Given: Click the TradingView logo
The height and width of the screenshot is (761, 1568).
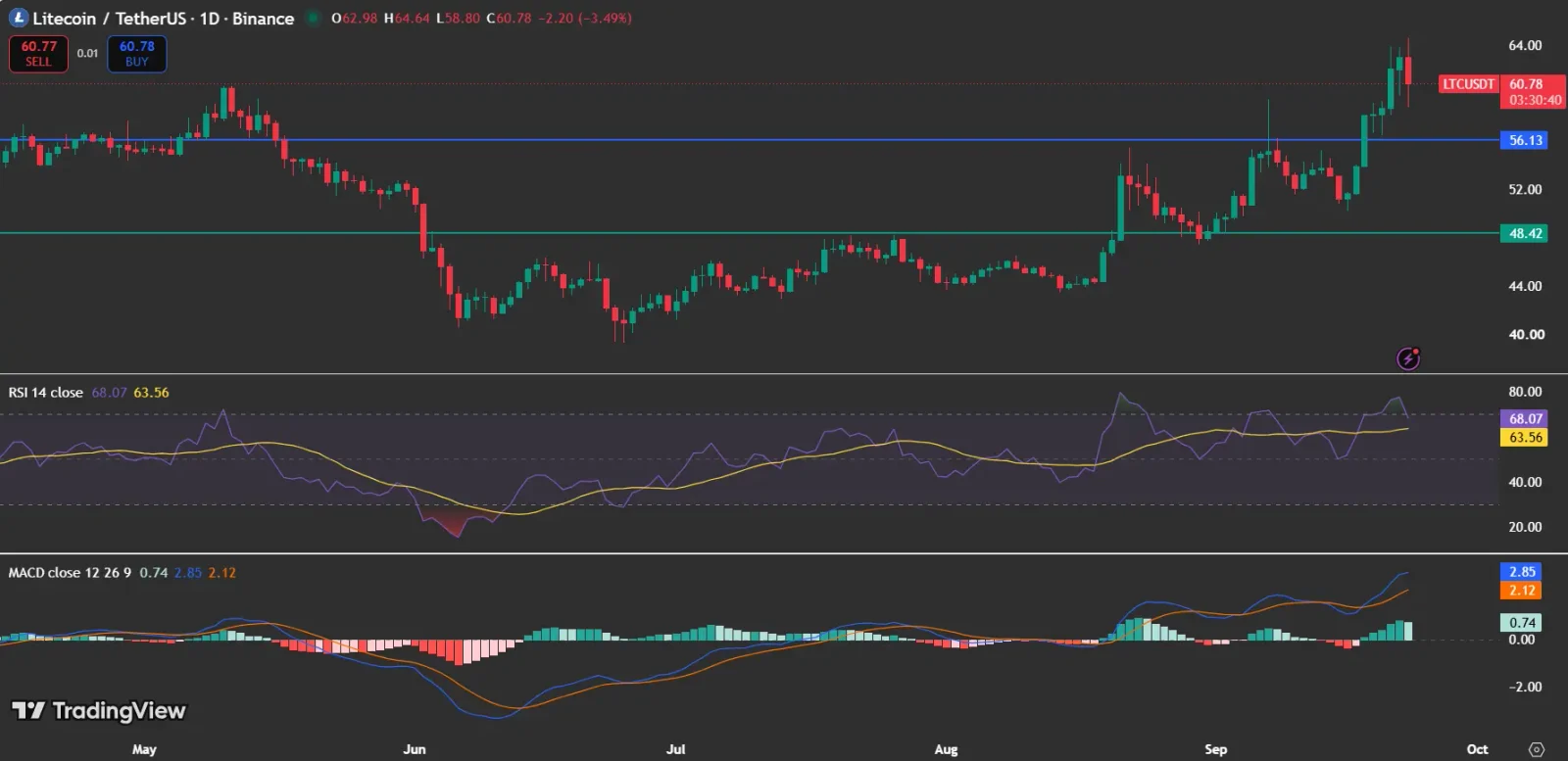Looking at the screenshot, I should tap(98, 710).
